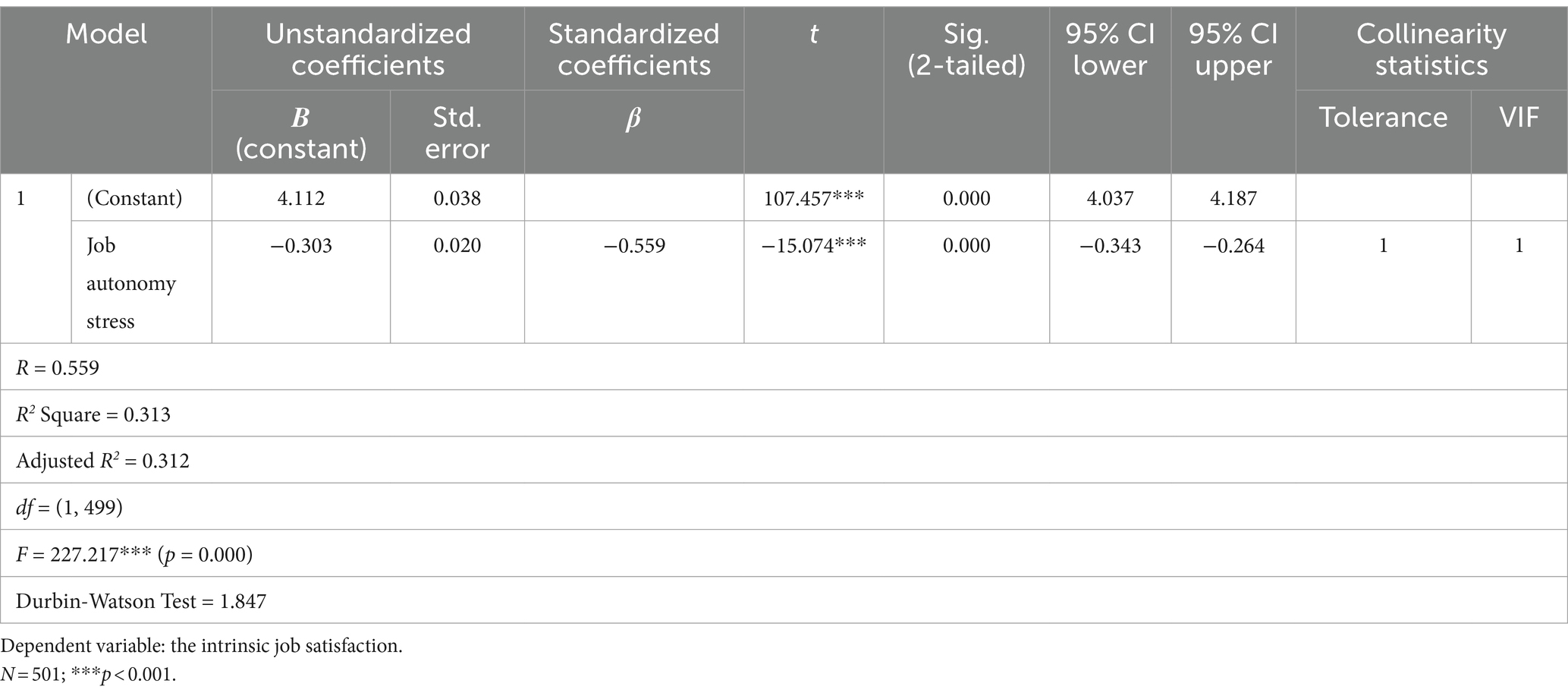Image resolution: width=1568 pixels, height=696 pixels.
Task: Select the Collinearity statistics header
Action: (1431, 49)
